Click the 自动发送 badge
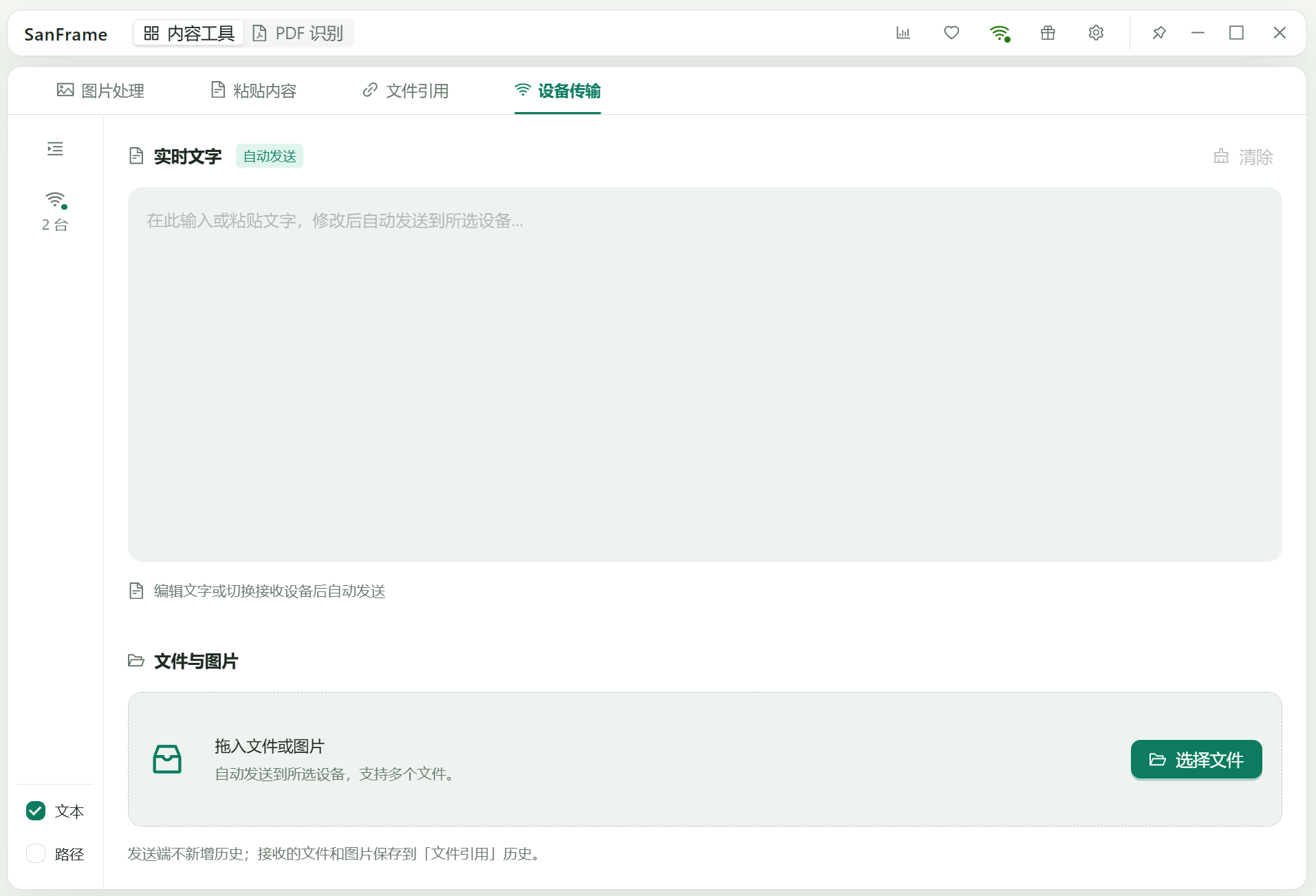This screenshot has width=1316, height=896. tap(270, 156)
